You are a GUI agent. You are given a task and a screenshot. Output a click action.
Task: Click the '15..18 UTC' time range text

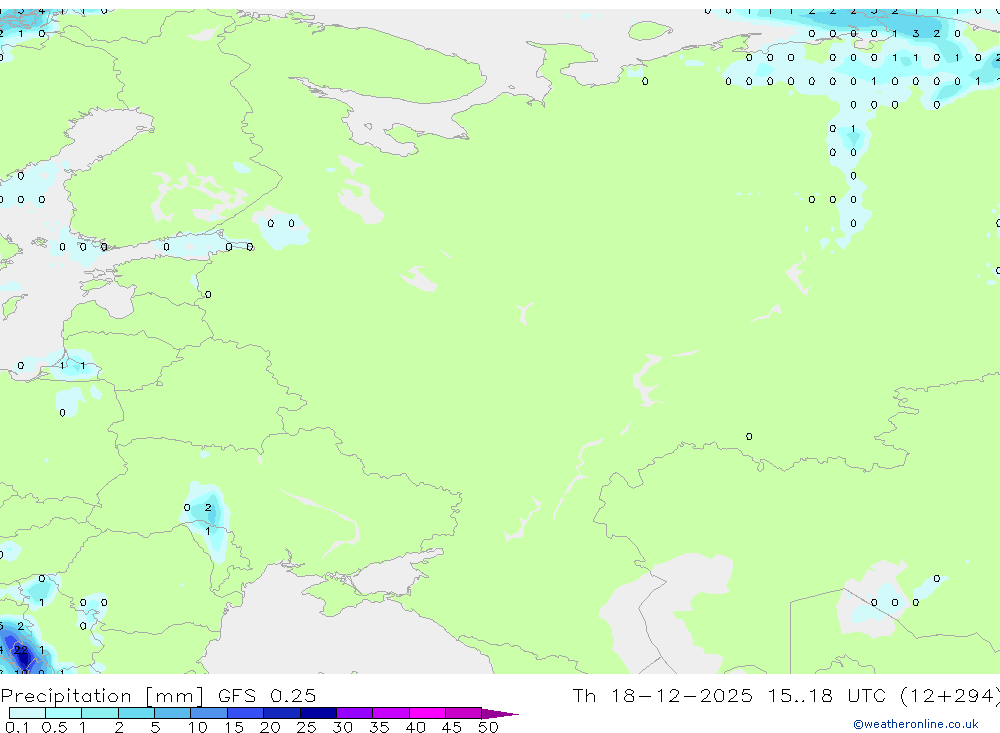(x=830, y=695)
